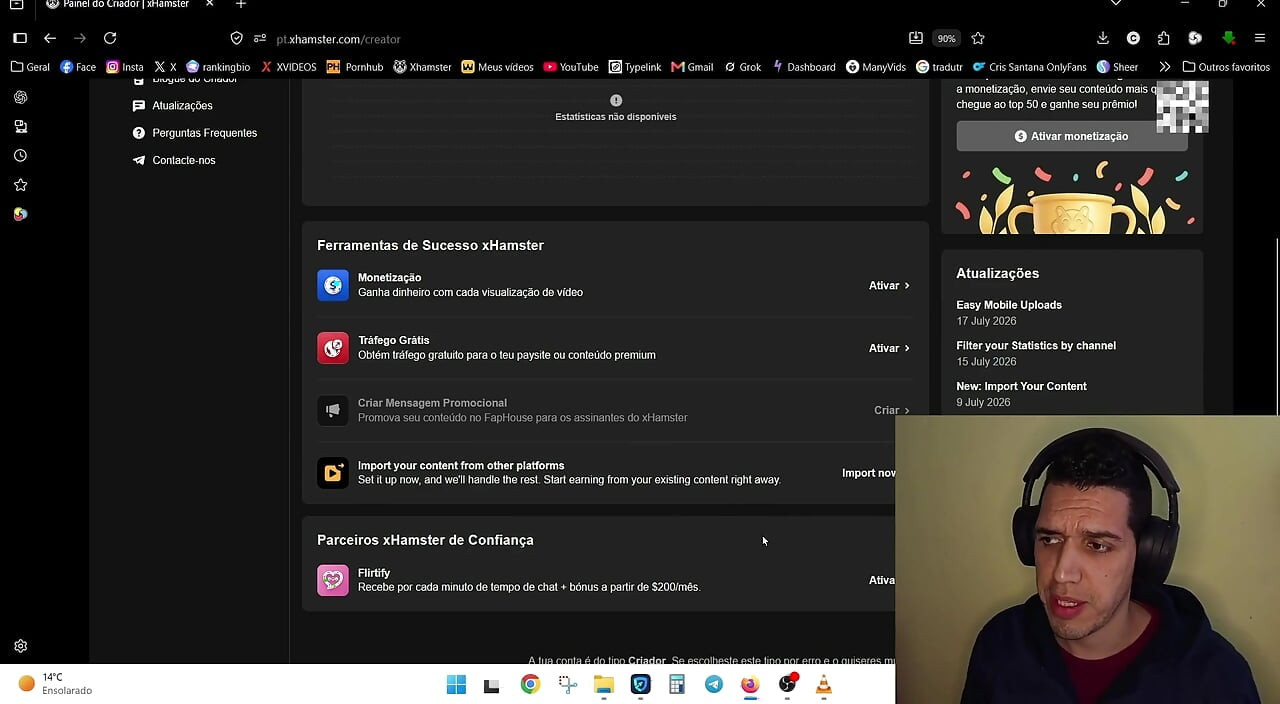Open the green download arrow extension icon
1280x704 pixels.
click(x=1229, y=38)
